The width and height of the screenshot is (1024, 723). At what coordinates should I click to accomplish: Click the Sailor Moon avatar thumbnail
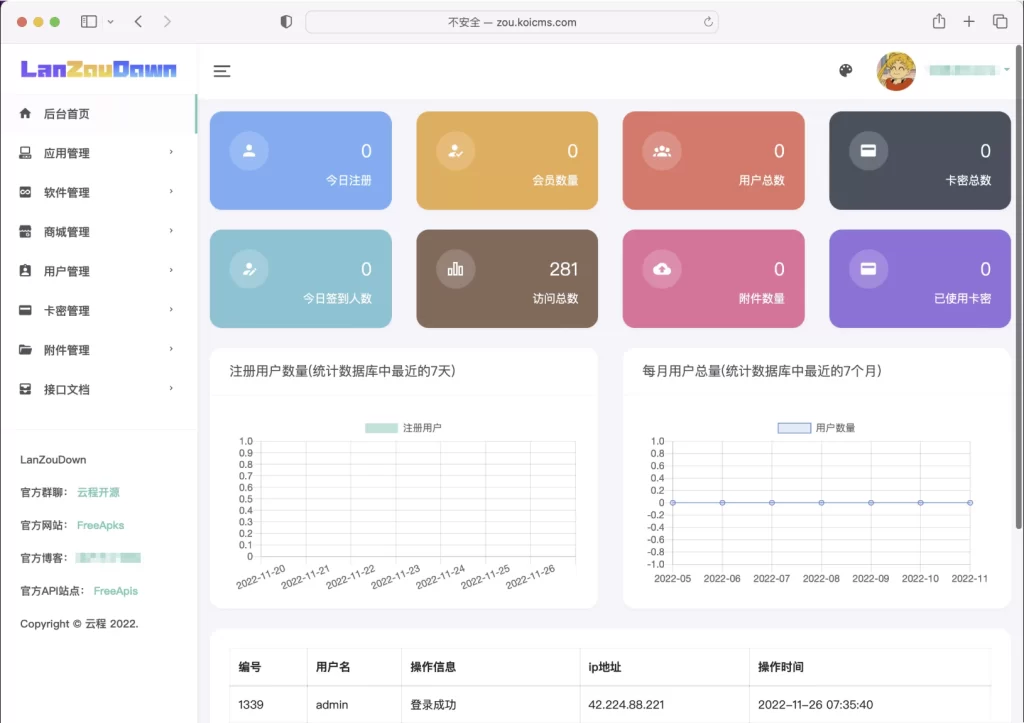[x=896, y=71]
